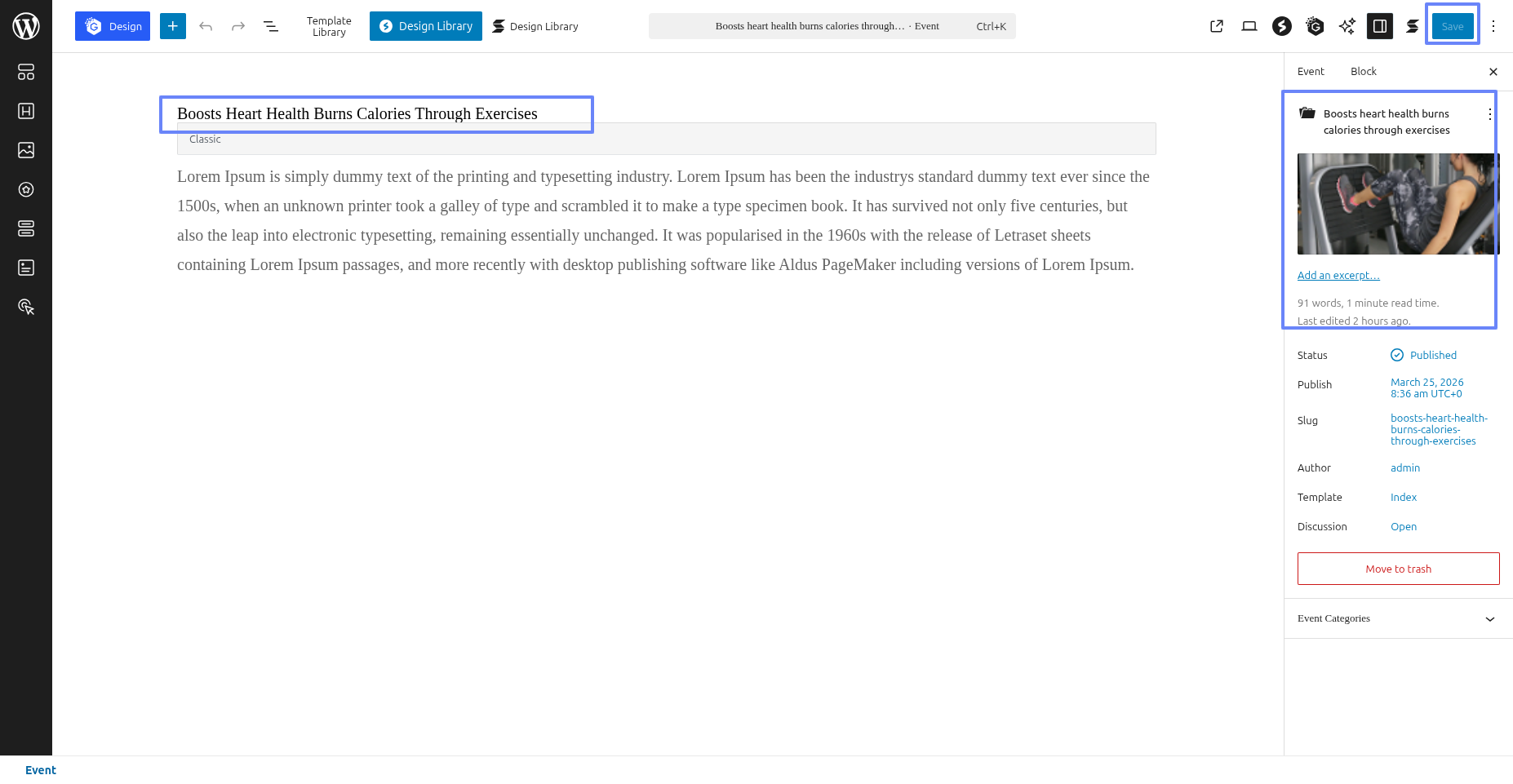Open the Discussion Open setting
This screenshot has height=784, width=1513.
[1404, 527]
